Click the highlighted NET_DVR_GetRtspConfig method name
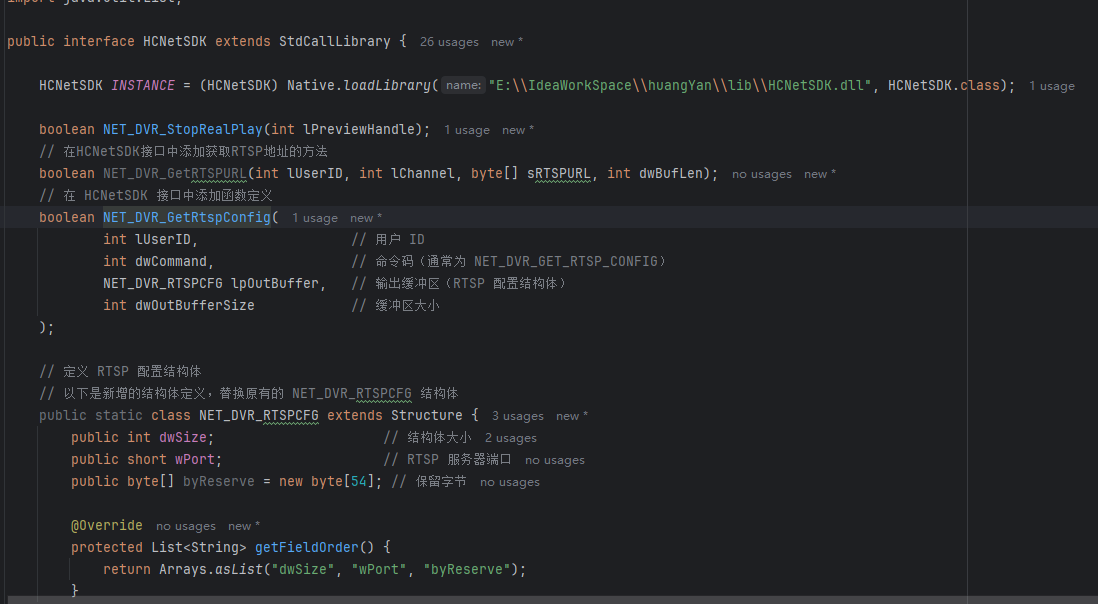 pos(187,218)
